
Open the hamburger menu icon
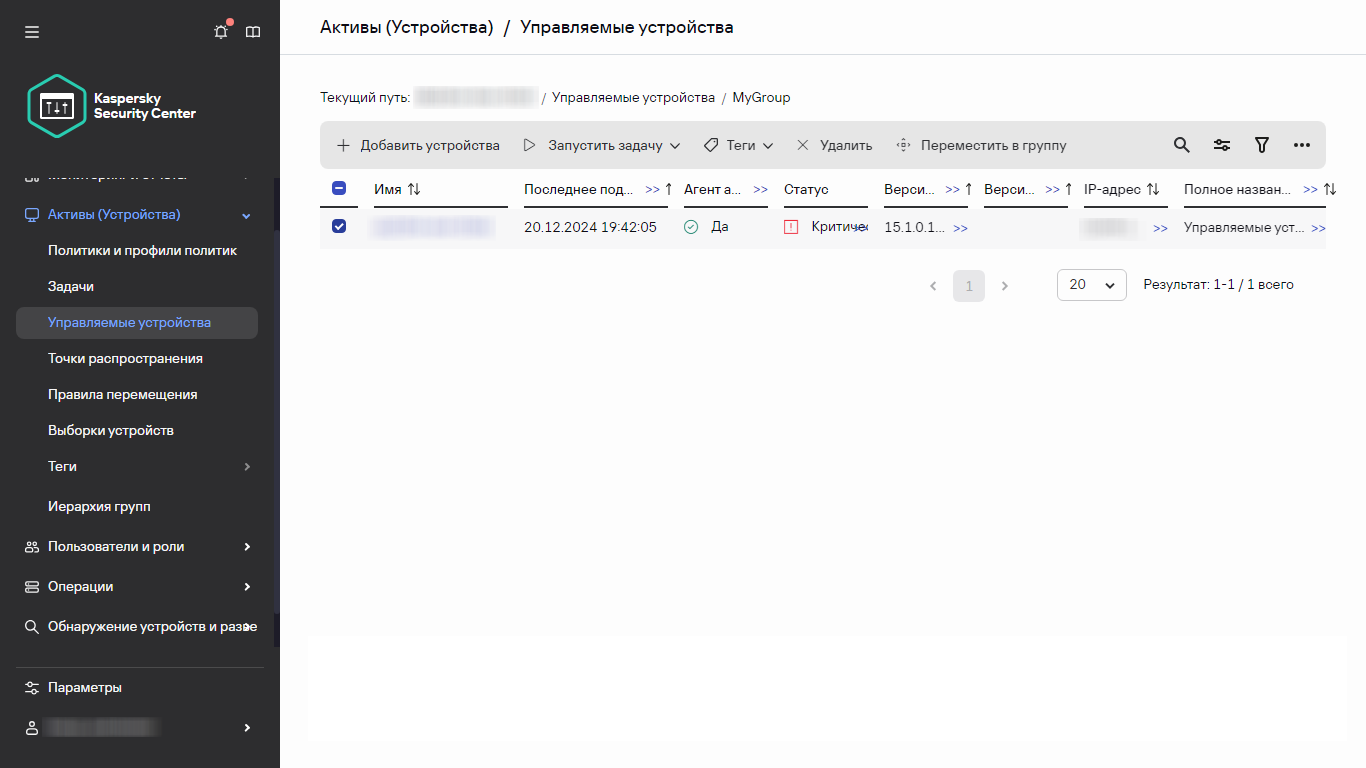(31, 31)
